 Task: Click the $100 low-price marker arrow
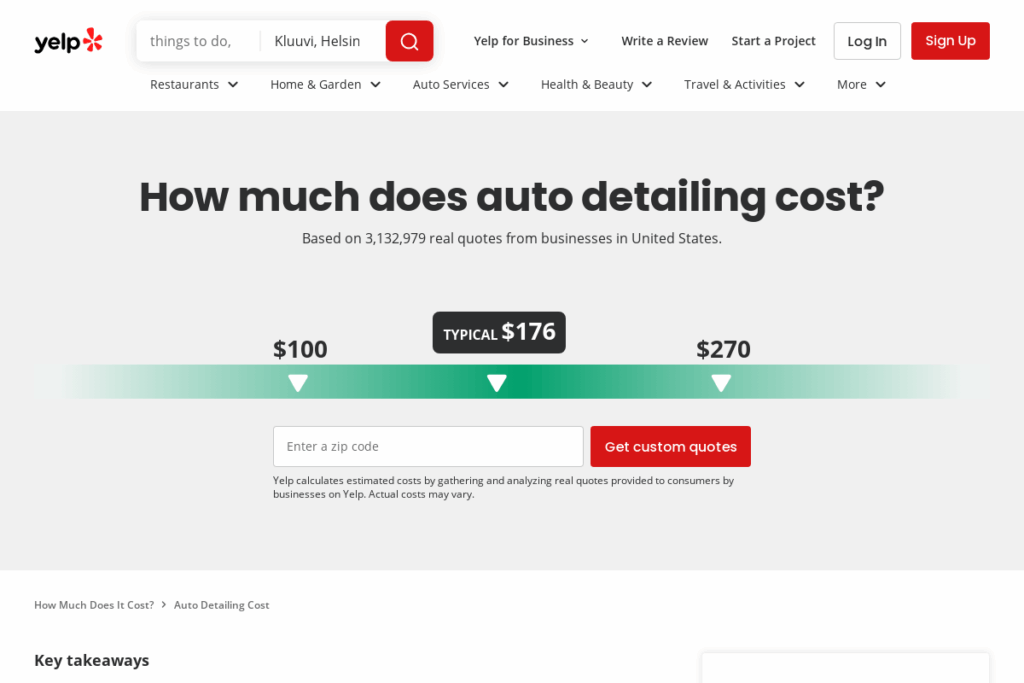(x=298, y=381)
